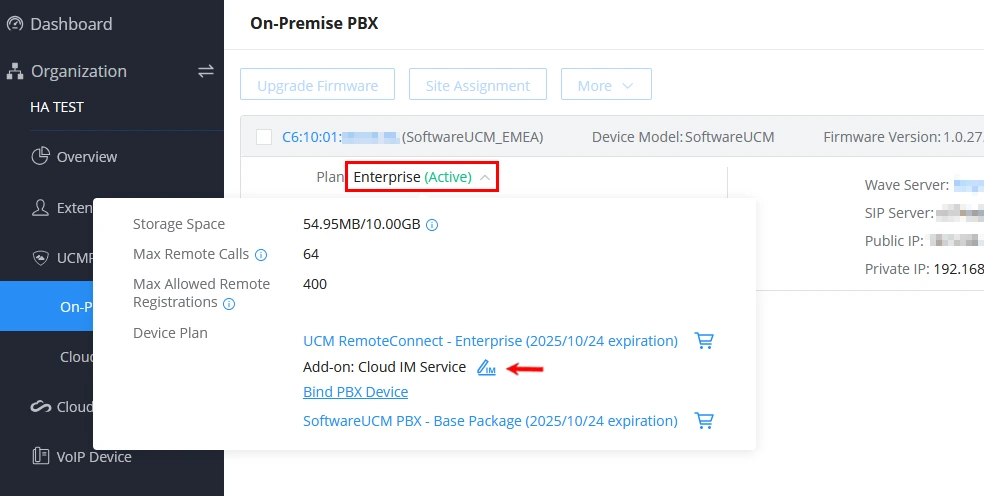The width and height of the screenshot is (984, 496).
Task: Click the Upgrade Firmware button
Action: pyautogui.click(x=317, y=84)
